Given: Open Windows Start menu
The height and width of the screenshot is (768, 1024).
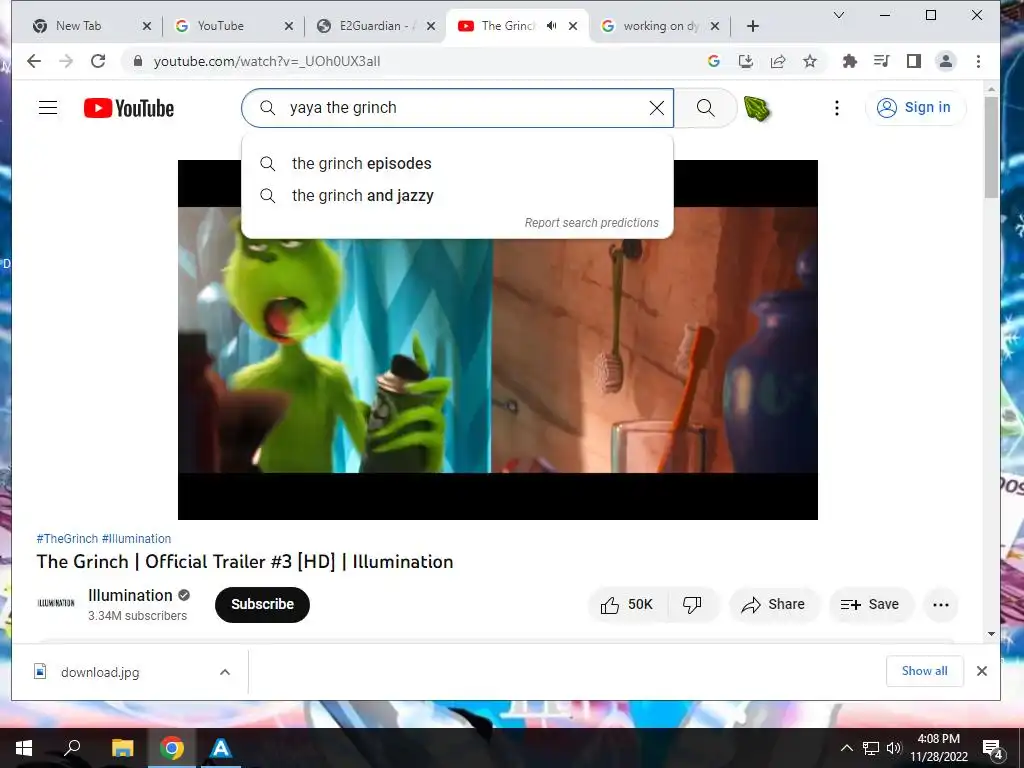Looking at the screenshot, I should [24, 748].
